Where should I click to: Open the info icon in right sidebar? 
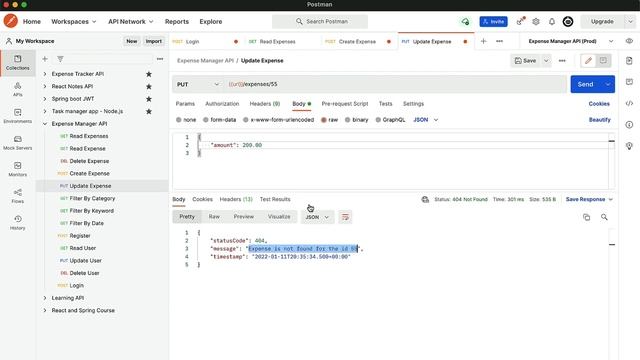tap(629, 124)
